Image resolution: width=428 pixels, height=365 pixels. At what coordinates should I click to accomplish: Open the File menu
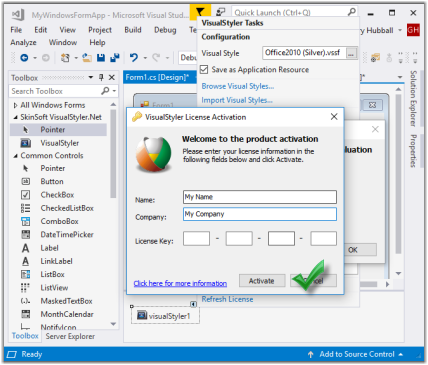(x=16, y=30)
